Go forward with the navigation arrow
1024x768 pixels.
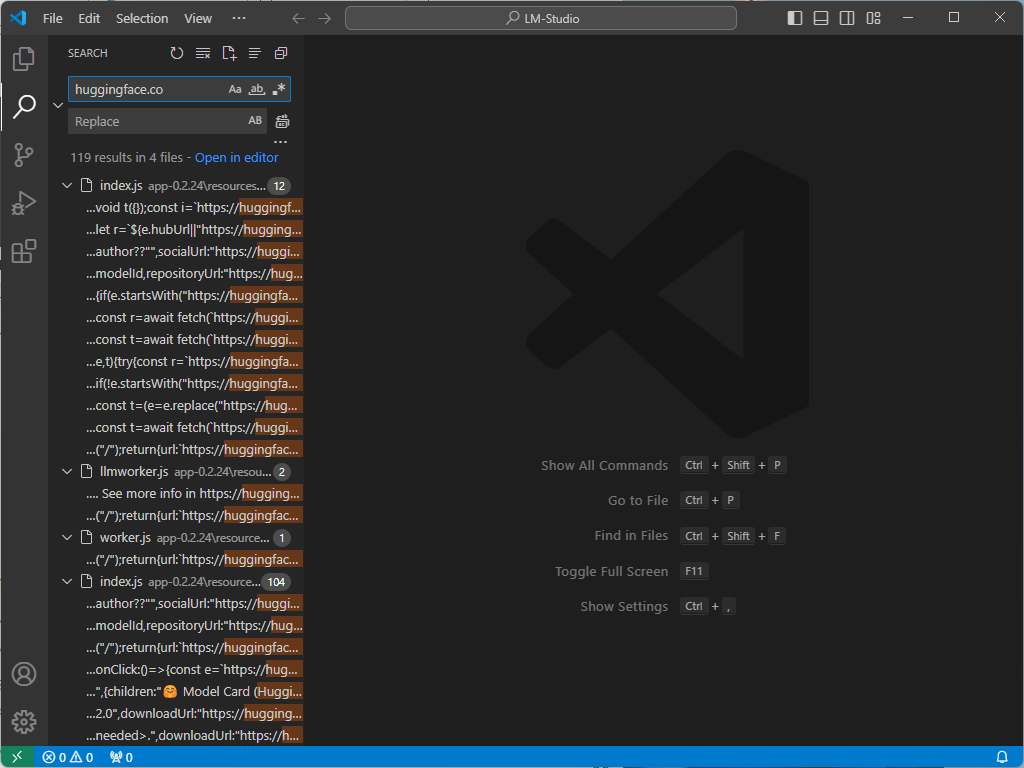(x=325, y=18)
